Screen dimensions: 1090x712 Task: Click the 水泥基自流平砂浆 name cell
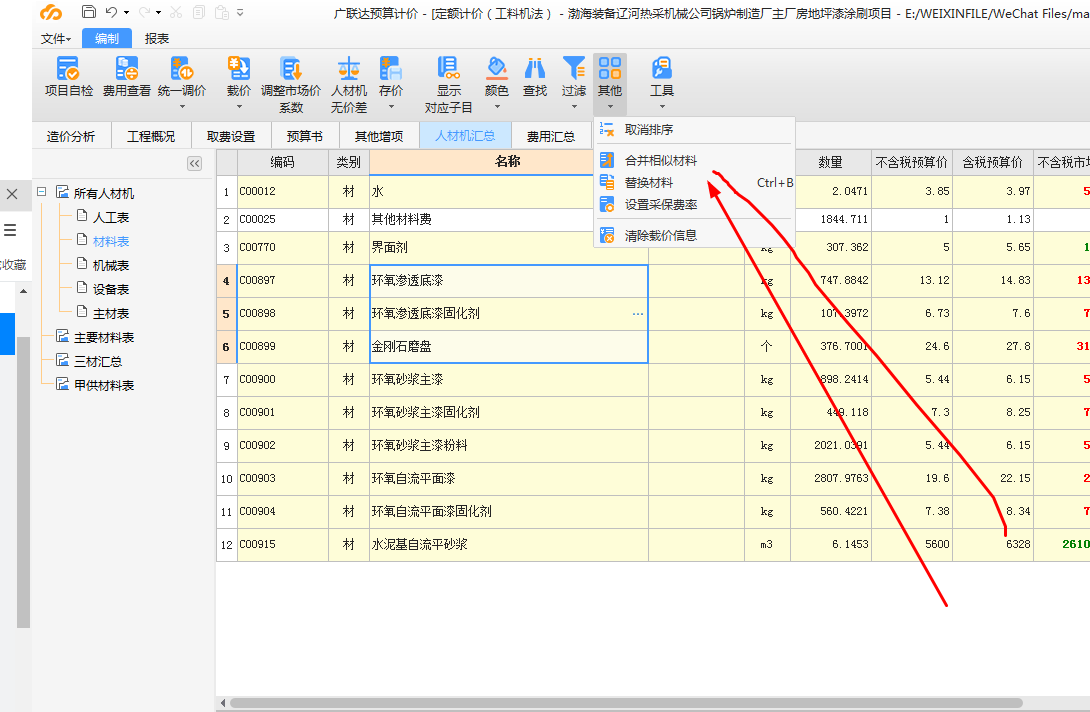[509, 544]
